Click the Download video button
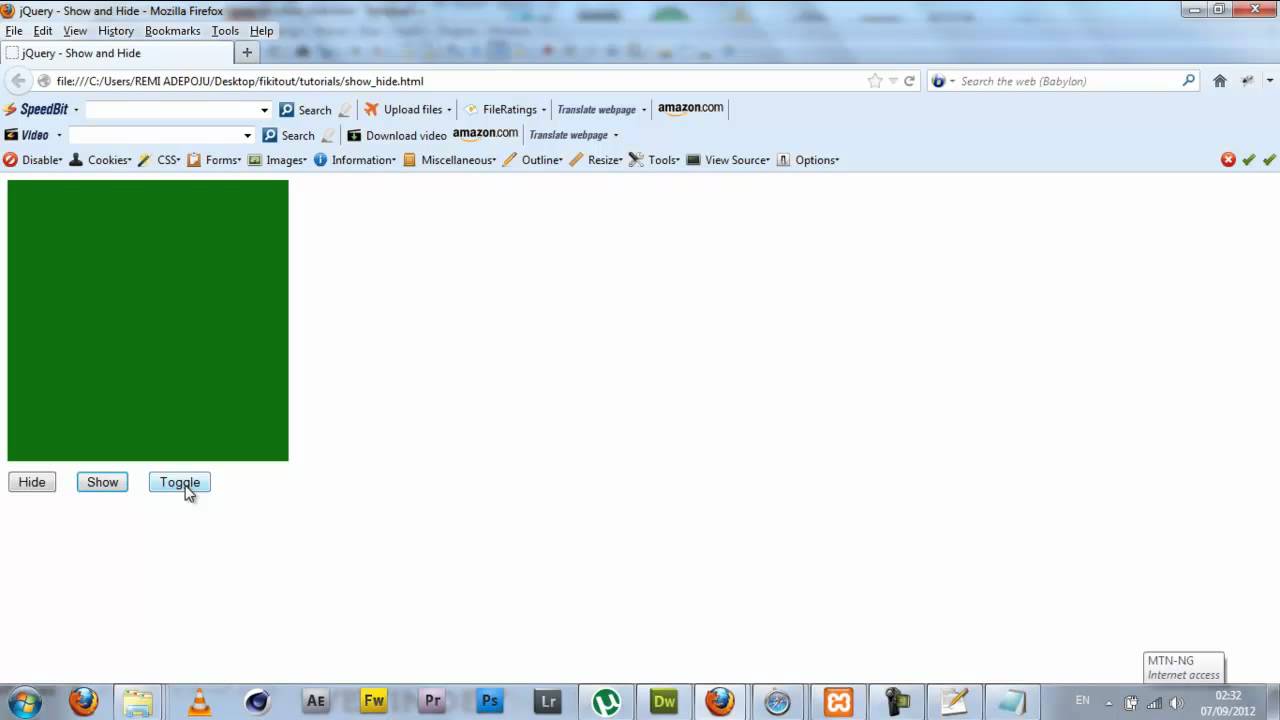 (x=397, y=135)
